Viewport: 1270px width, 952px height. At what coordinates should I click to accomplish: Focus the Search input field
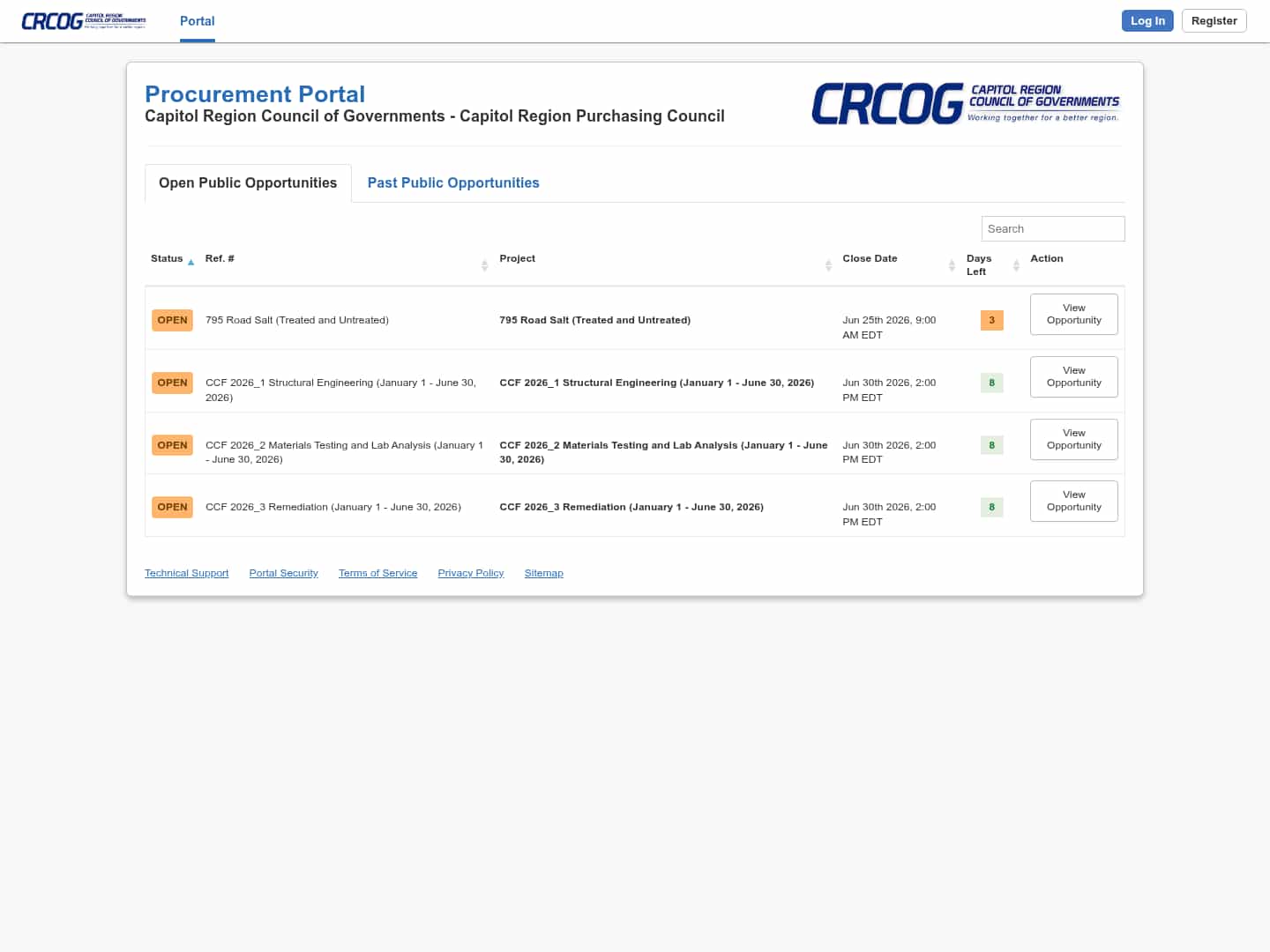1053,228
